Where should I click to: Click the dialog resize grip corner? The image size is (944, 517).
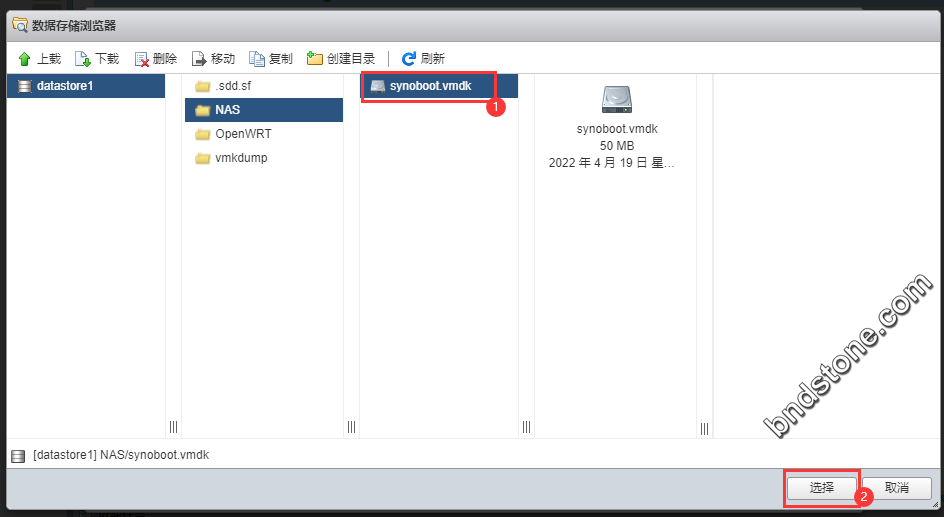935,504
